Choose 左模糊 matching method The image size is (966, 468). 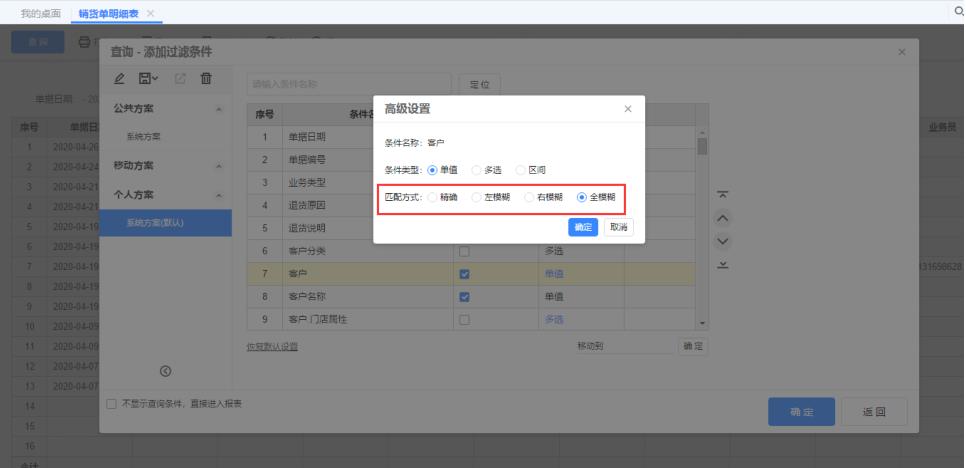click(x=476, y=197)
